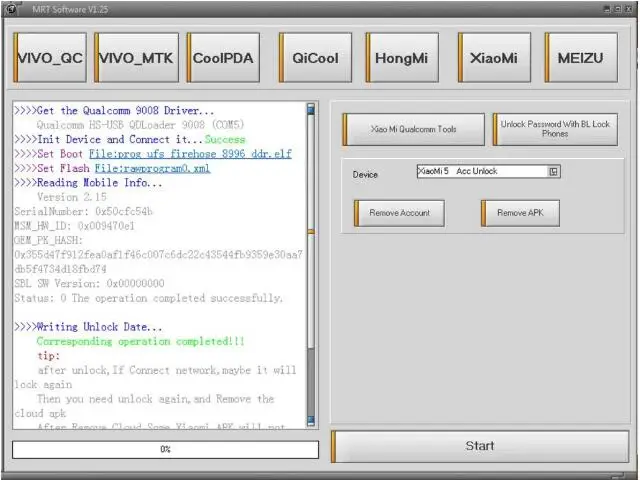Click the MRT Software app icon in title bar
640x480 pixels.
pyautogui.click(x=11, y=8)
